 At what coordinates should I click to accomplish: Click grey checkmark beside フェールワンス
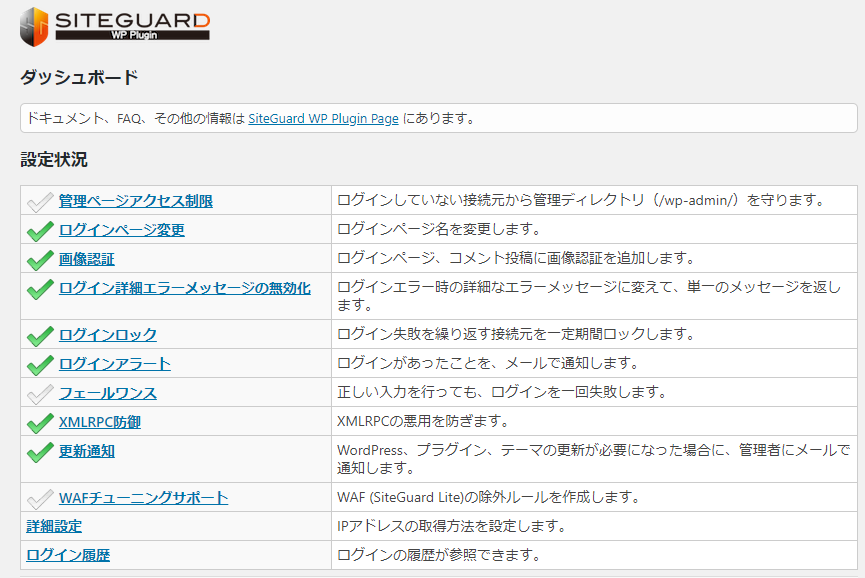tap(40, 394)
